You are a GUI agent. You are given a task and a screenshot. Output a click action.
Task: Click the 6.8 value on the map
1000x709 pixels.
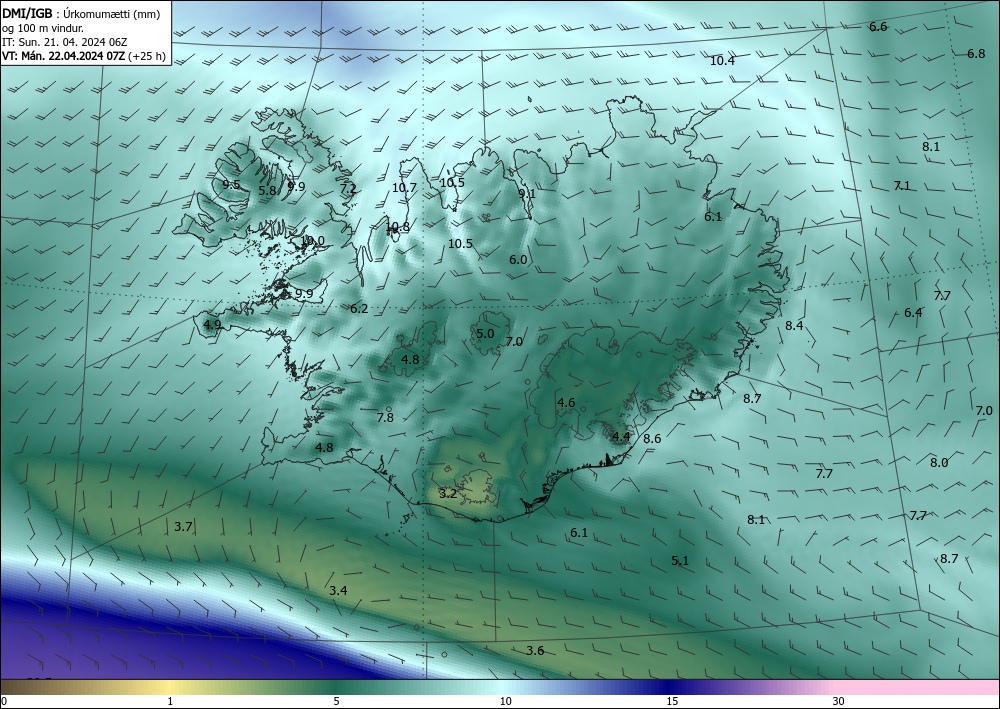[976, 54]
